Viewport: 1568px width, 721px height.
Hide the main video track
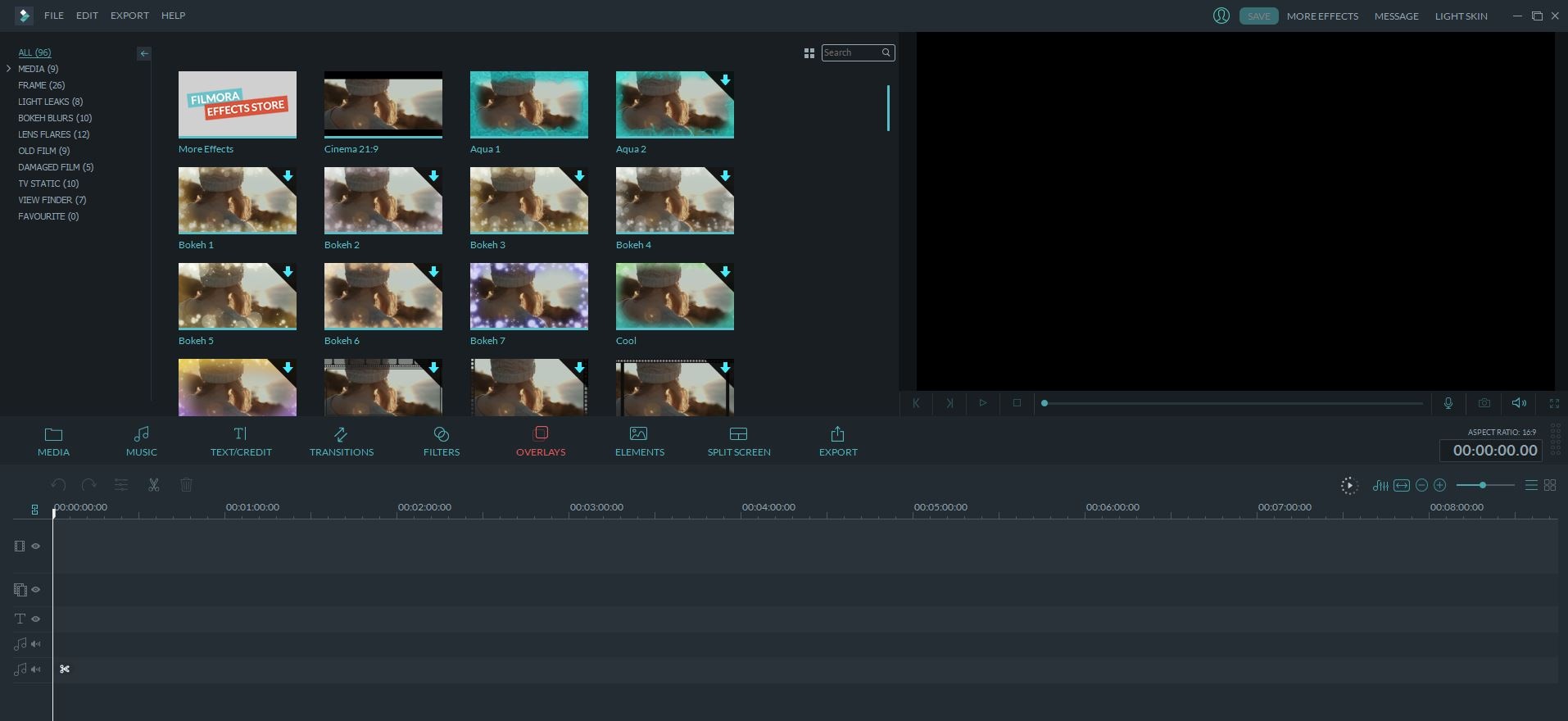[x=36, y=546]
